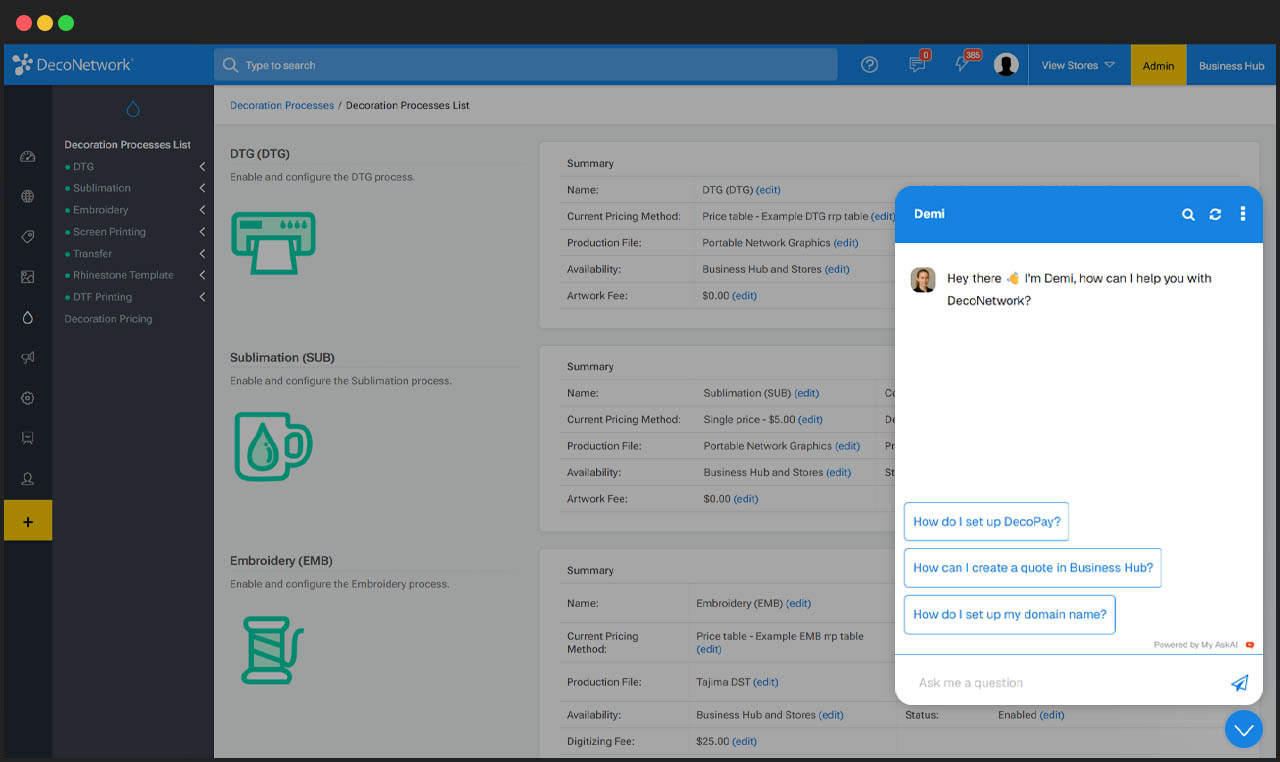Screen dimensions: 1280x762
Task: Select Decoration Pricing in the side menu
Action: tap(108, 319)
